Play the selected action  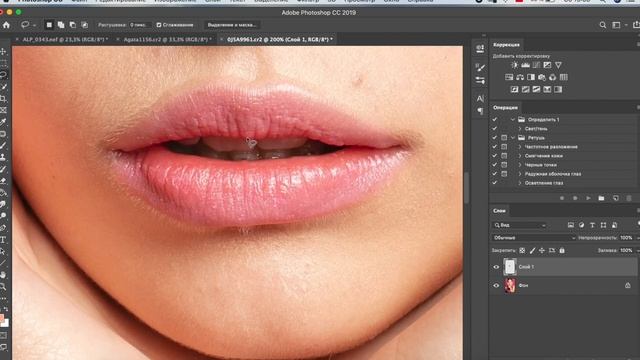click(x=588, y=198)
